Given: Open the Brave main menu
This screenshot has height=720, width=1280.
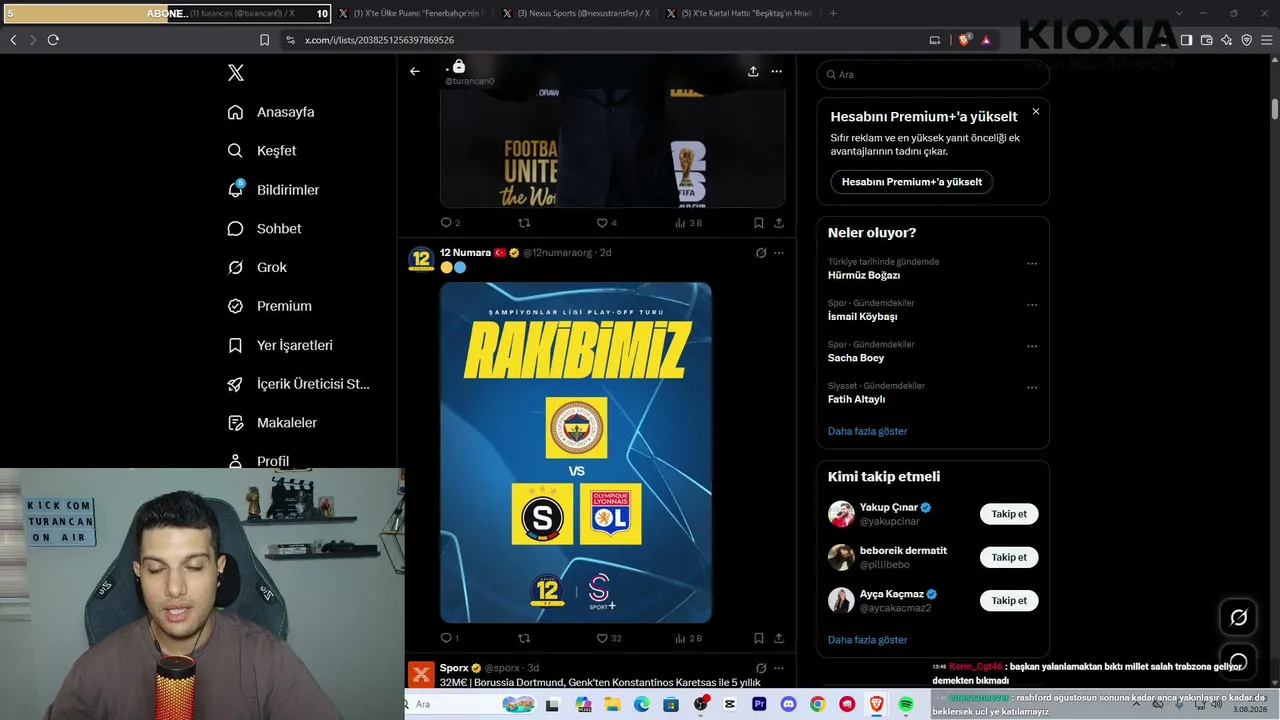Looking at the screenshot, I should click(1266, 40).
